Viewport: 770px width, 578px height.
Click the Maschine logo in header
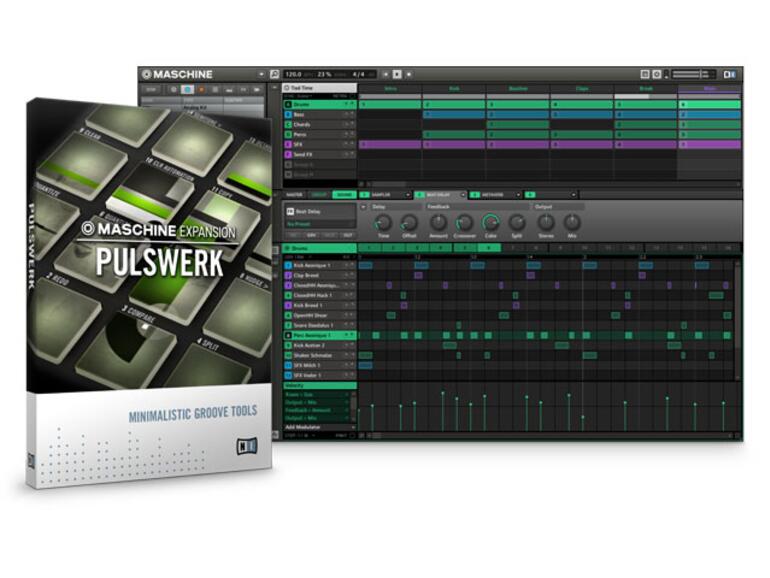click(x=177, y=75)
